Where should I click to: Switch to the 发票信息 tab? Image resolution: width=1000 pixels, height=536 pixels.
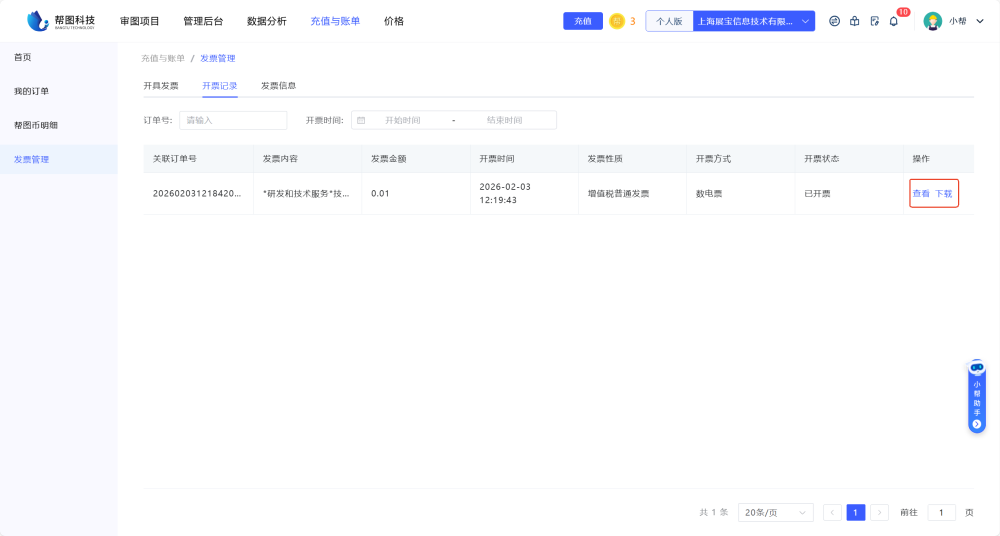278,86
